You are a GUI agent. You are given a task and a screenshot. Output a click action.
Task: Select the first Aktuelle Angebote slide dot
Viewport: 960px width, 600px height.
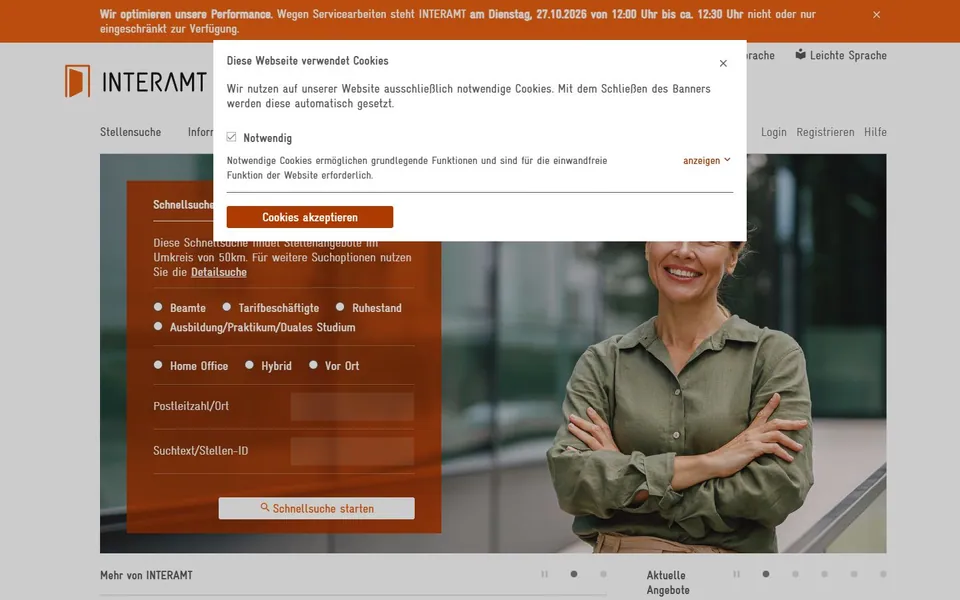point(766,574)
